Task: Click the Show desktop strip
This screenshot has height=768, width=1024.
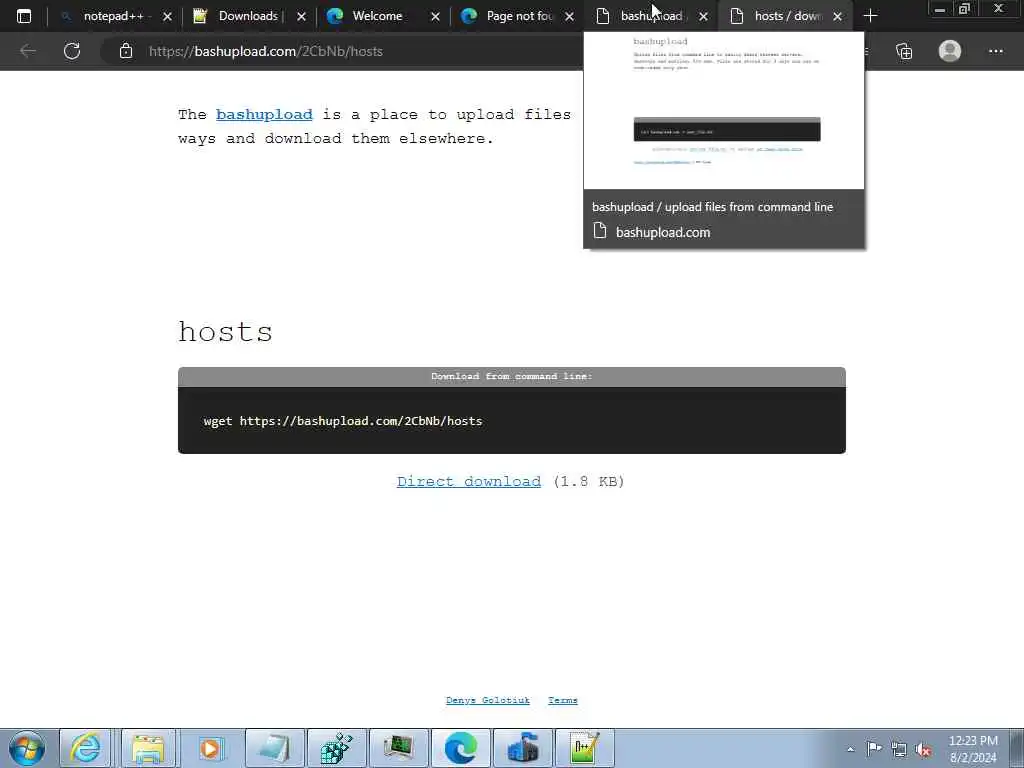Action: coord(1016,748)
